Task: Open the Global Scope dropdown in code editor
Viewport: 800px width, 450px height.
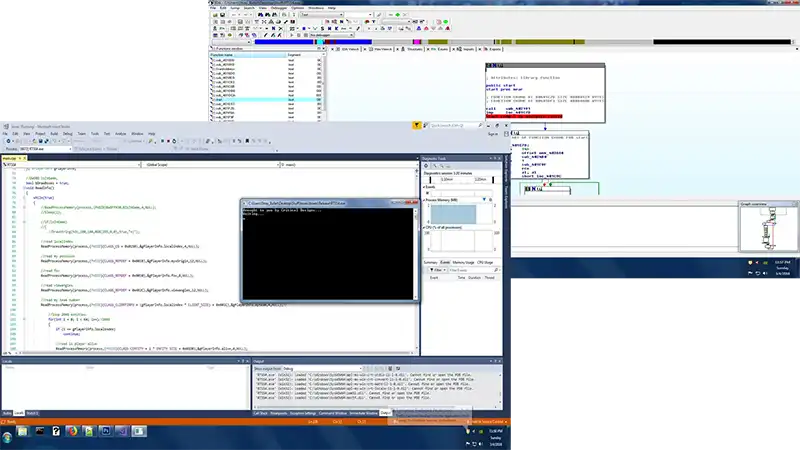Action: click(211, 165)
